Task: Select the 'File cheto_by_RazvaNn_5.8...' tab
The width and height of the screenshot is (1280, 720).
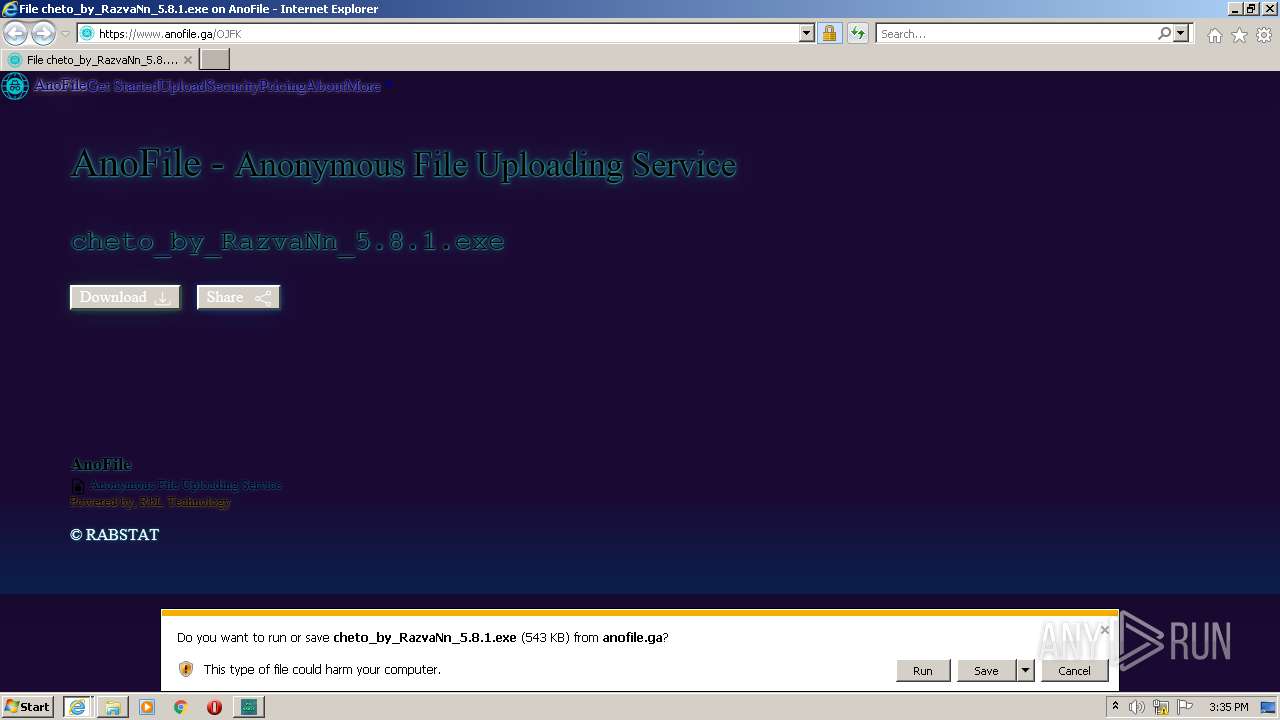Action: coord(100,60)
